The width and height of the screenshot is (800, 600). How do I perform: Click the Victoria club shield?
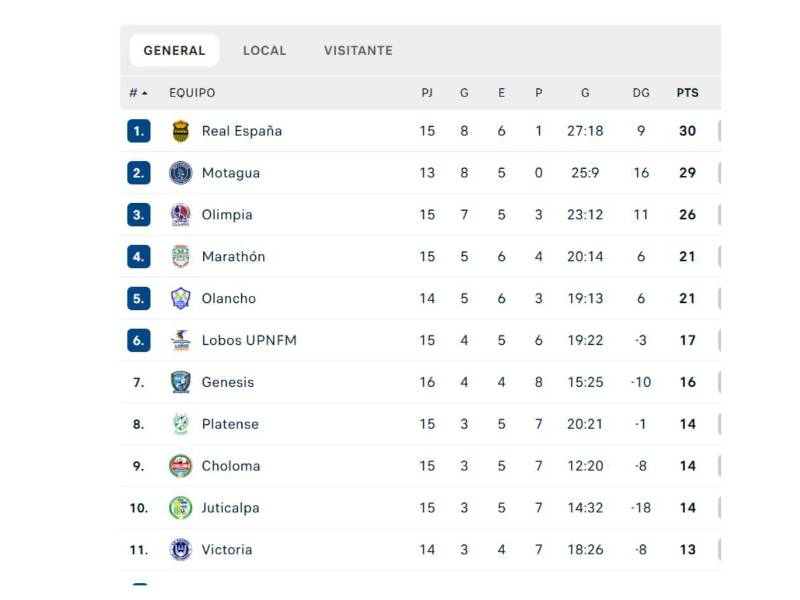point(179,549)
